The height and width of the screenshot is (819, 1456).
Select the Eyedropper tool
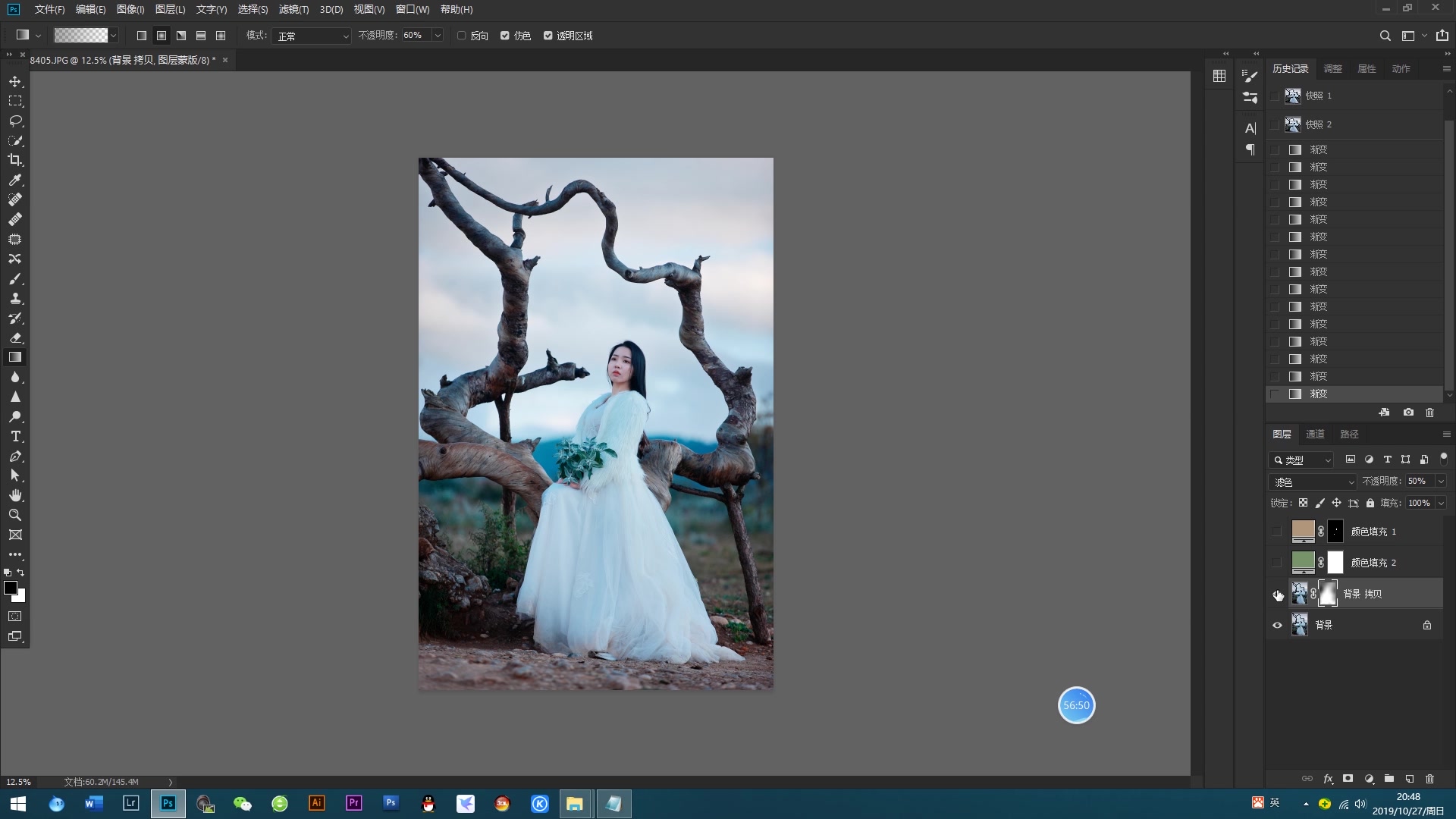coord(15,180)
